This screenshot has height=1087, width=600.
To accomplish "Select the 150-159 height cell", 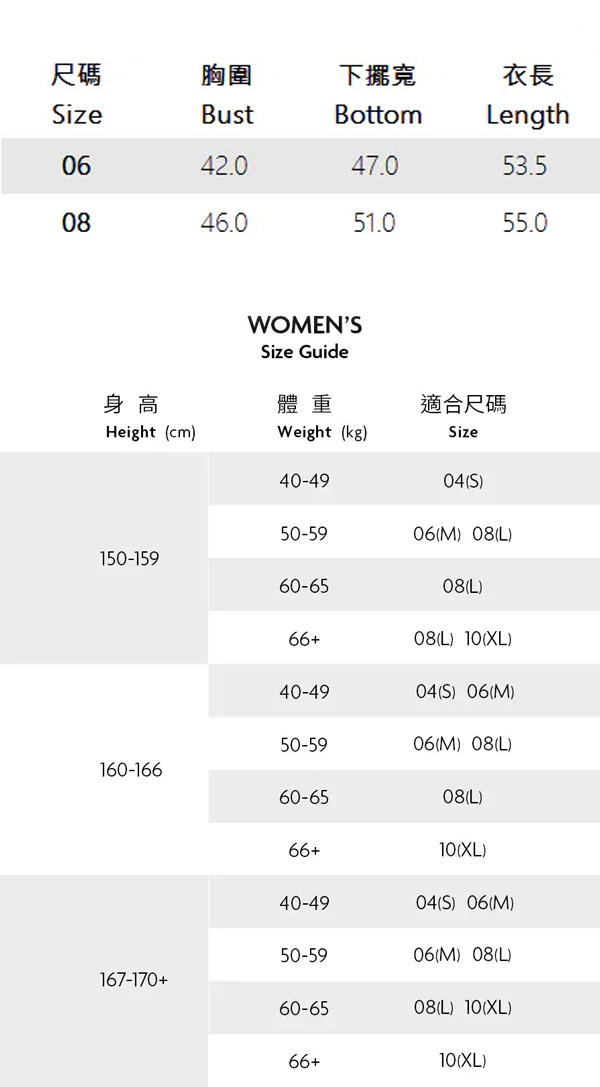I will [x=129, y=558].
